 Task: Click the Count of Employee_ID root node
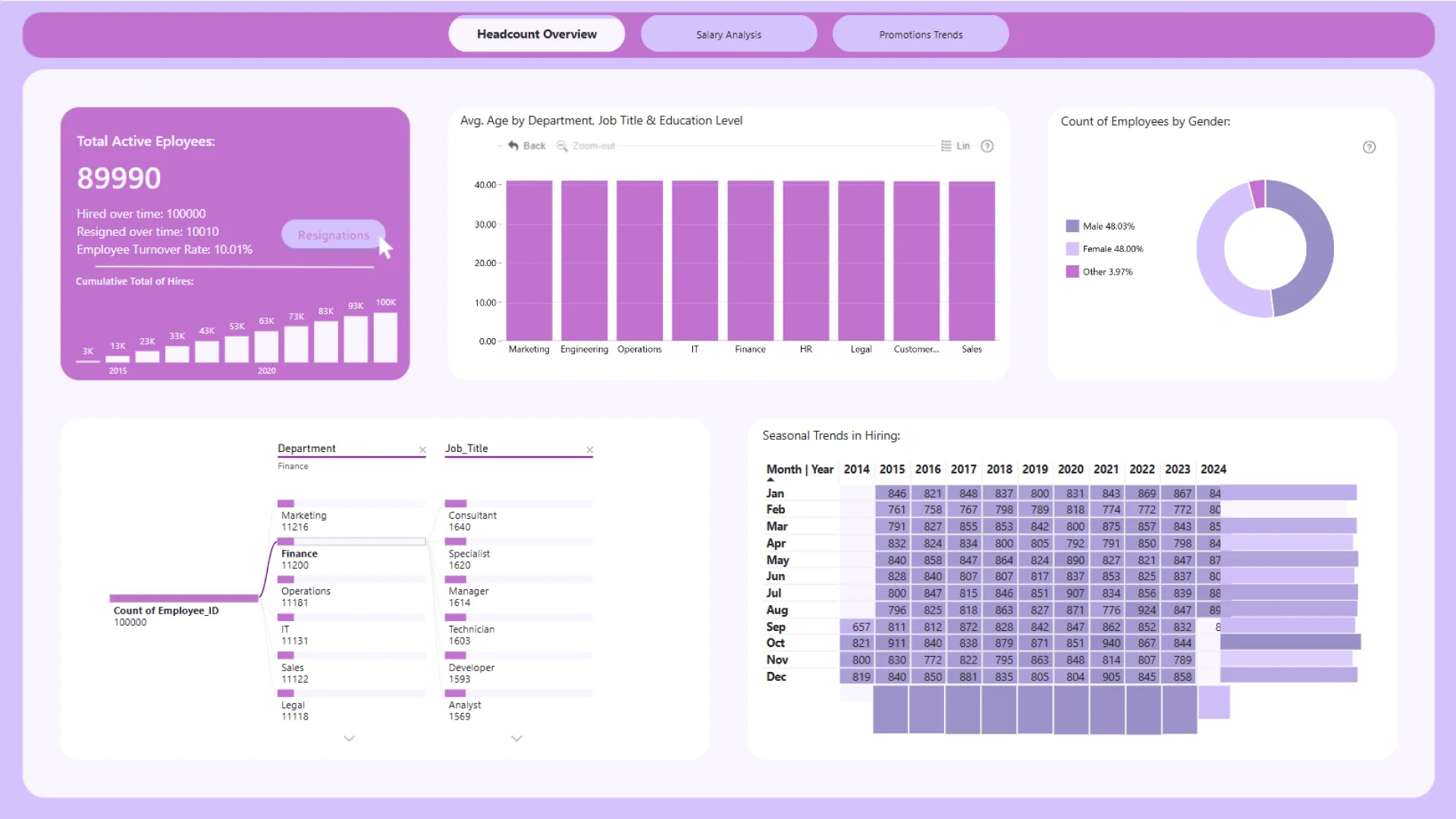[184, 610]
